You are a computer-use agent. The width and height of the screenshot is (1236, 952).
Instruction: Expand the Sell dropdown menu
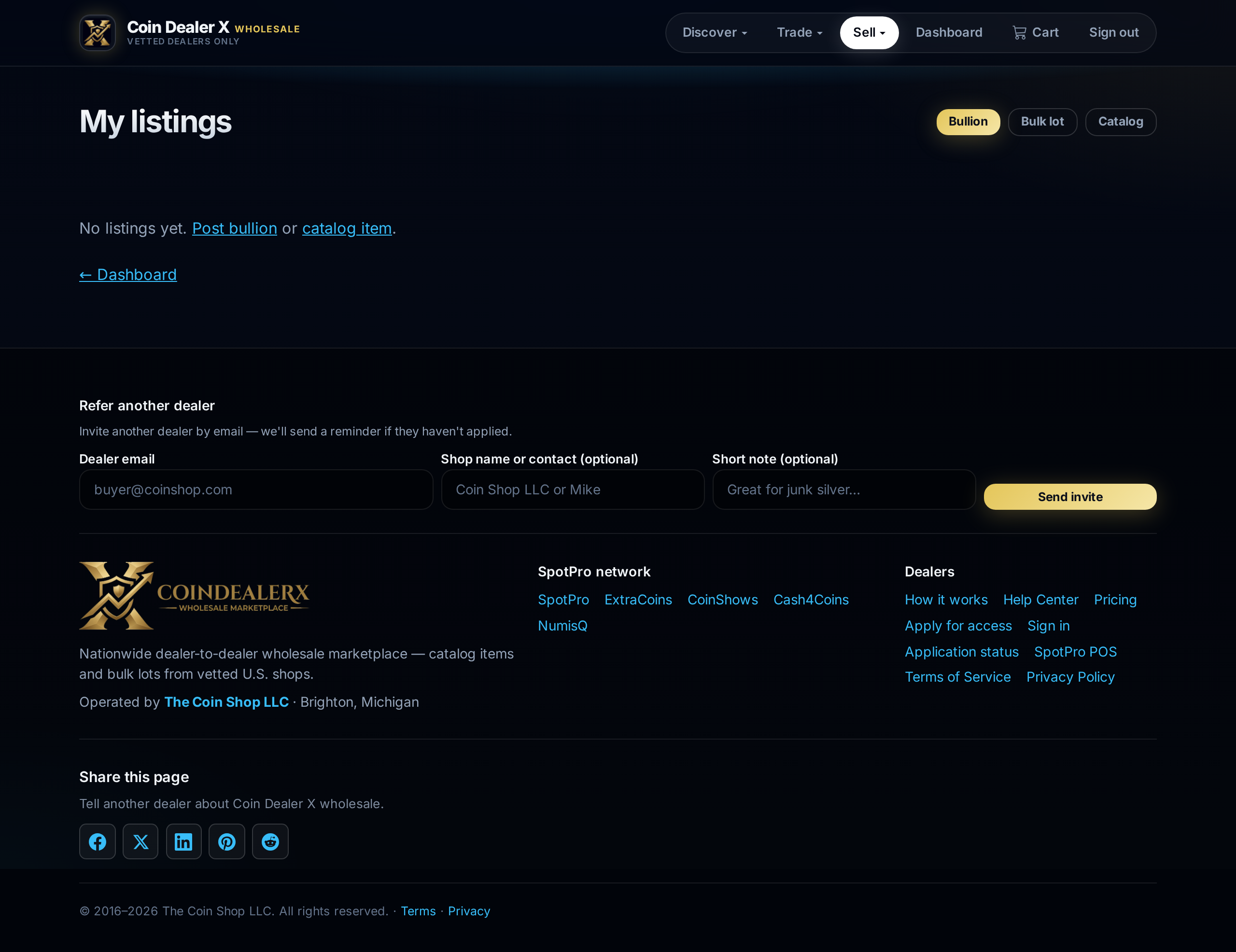point(869,33)
